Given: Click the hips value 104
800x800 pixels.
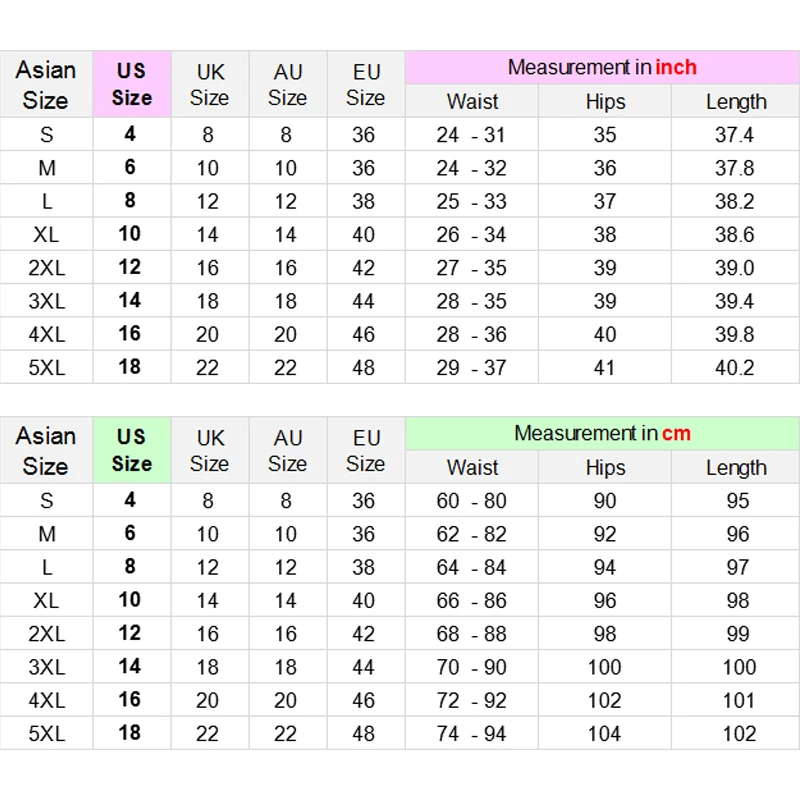Looking at the screenshot, I should [605, 734].
